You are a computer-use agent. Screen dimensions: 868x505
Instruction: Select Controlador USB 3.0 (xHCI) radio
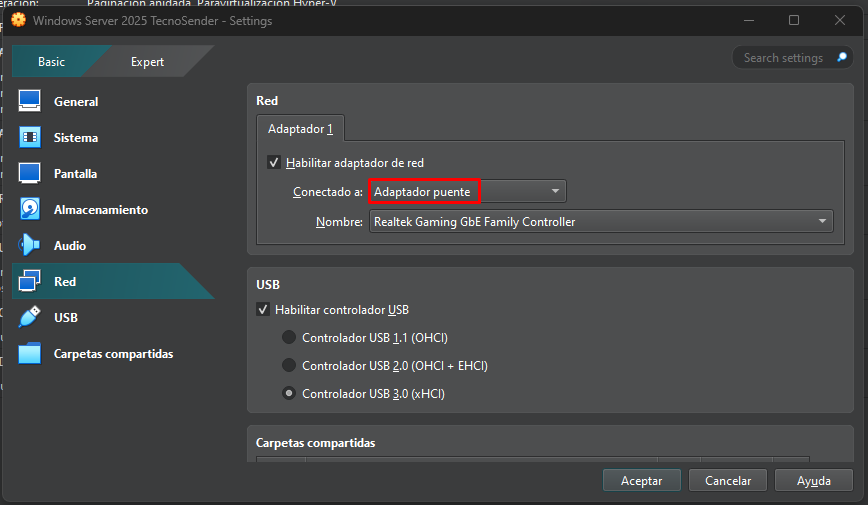click(289, 393)
